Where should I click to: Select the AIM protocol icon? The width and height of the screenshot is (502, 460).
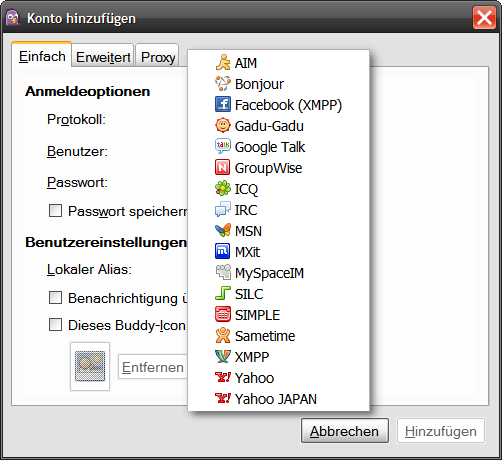(223, 62)
